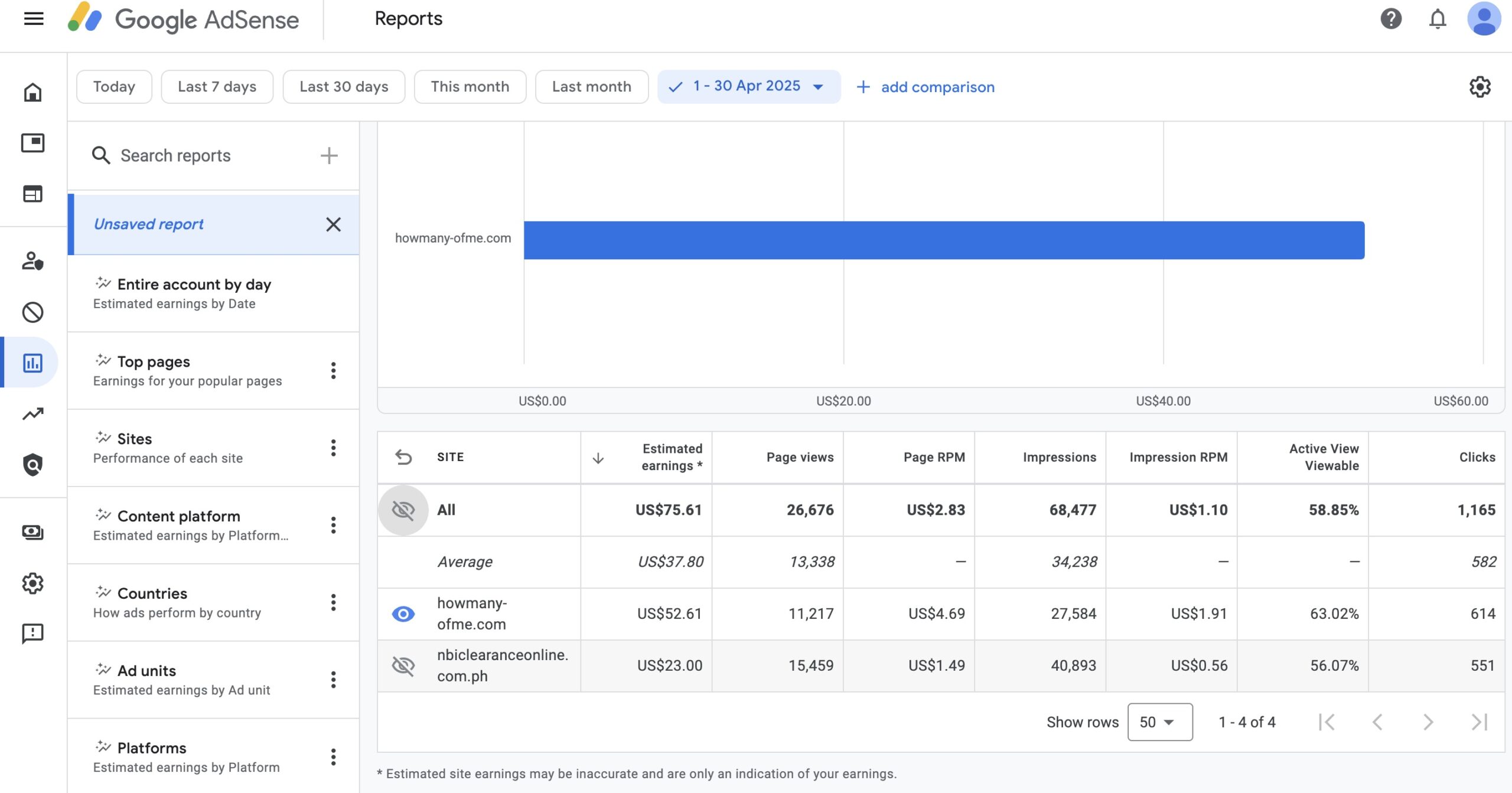This screenshot has height=793, width=1512.
Task: Open the Show rows 50 dropdown
Action: click(x=1160, y=722)
